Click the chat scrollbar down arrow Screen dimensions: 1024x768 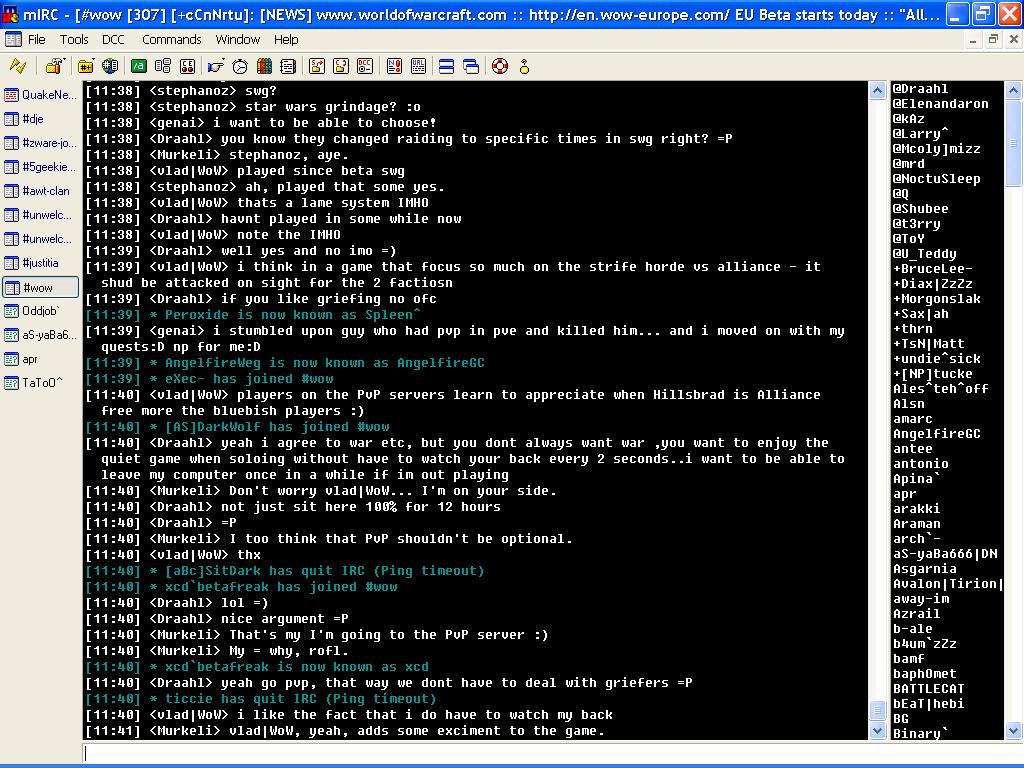(877, 731)
